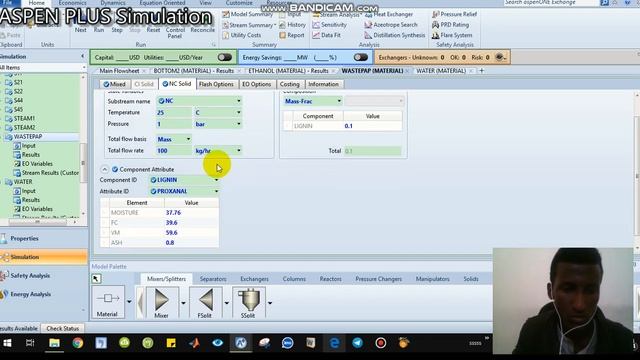Open Flare System

452,35
